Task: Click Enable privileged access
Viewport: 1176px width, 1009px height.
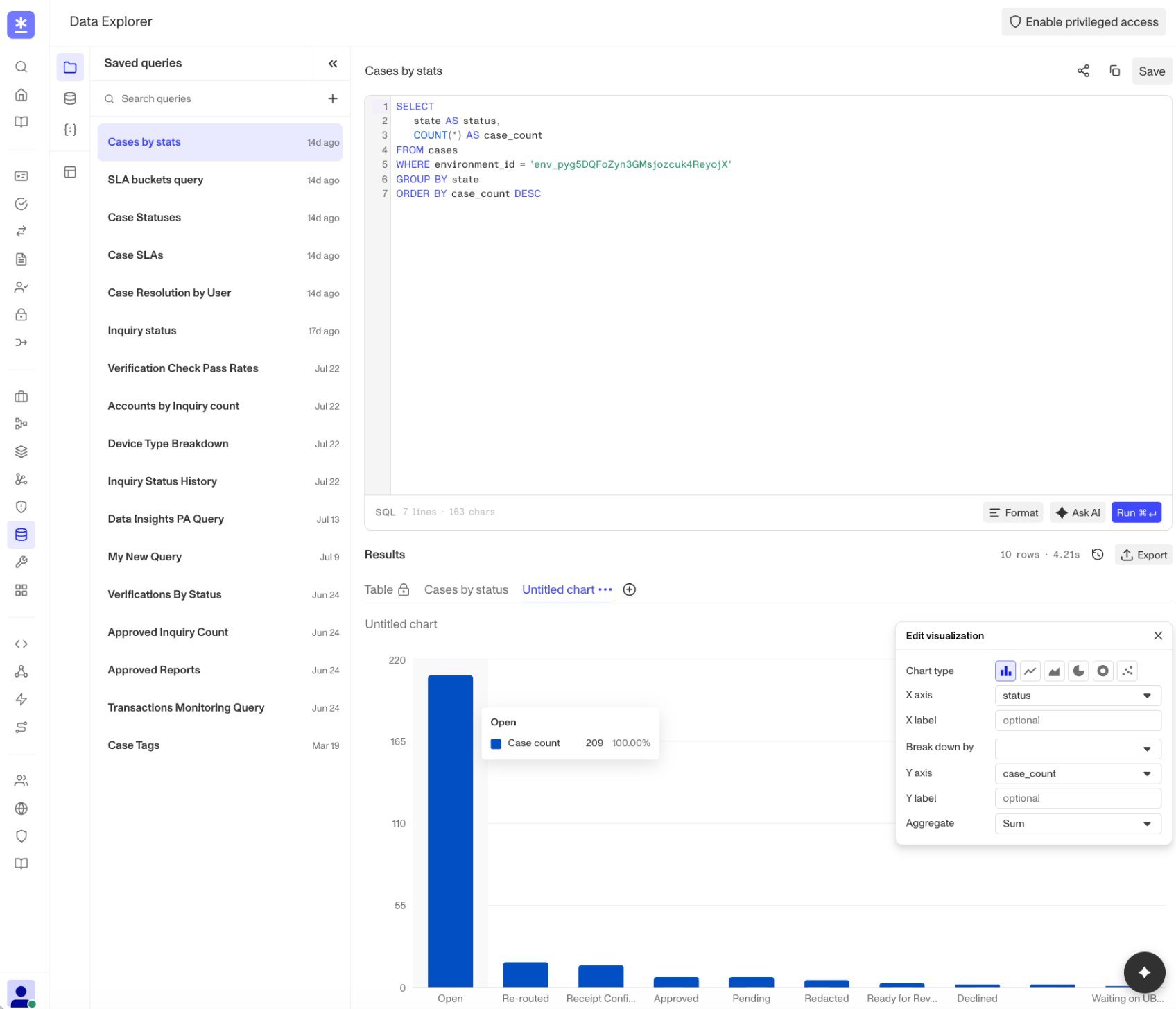Action: point(1083,22)
